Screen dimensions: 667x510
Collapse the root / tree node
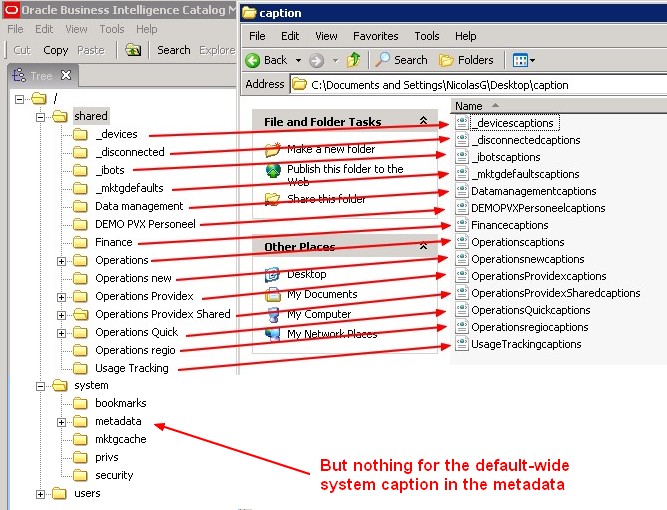coord(19,99)
